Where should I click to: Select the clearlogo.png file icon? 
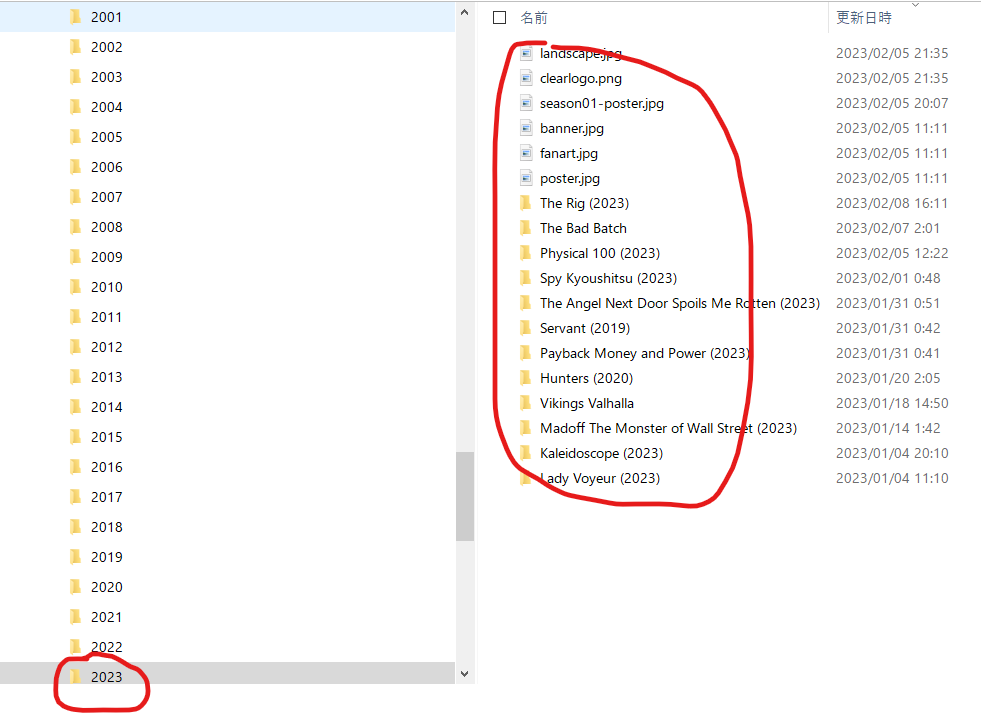526,78
